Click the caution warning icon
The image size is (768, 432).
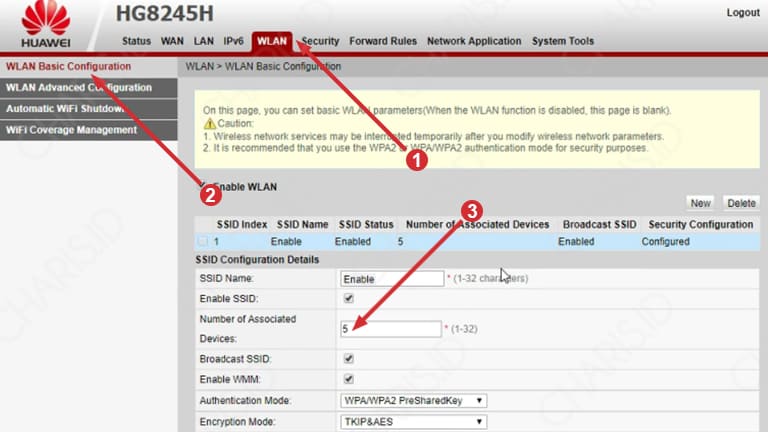pyautogui.click(x=209, y=123)
